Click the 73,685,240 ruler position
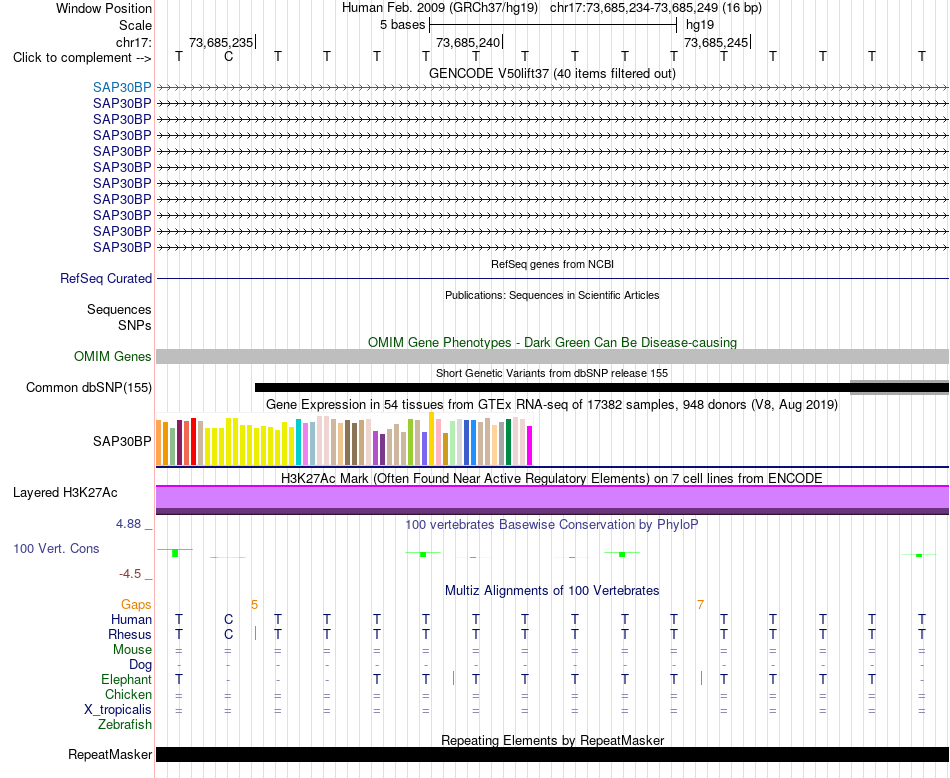 [x=468, y=42]
